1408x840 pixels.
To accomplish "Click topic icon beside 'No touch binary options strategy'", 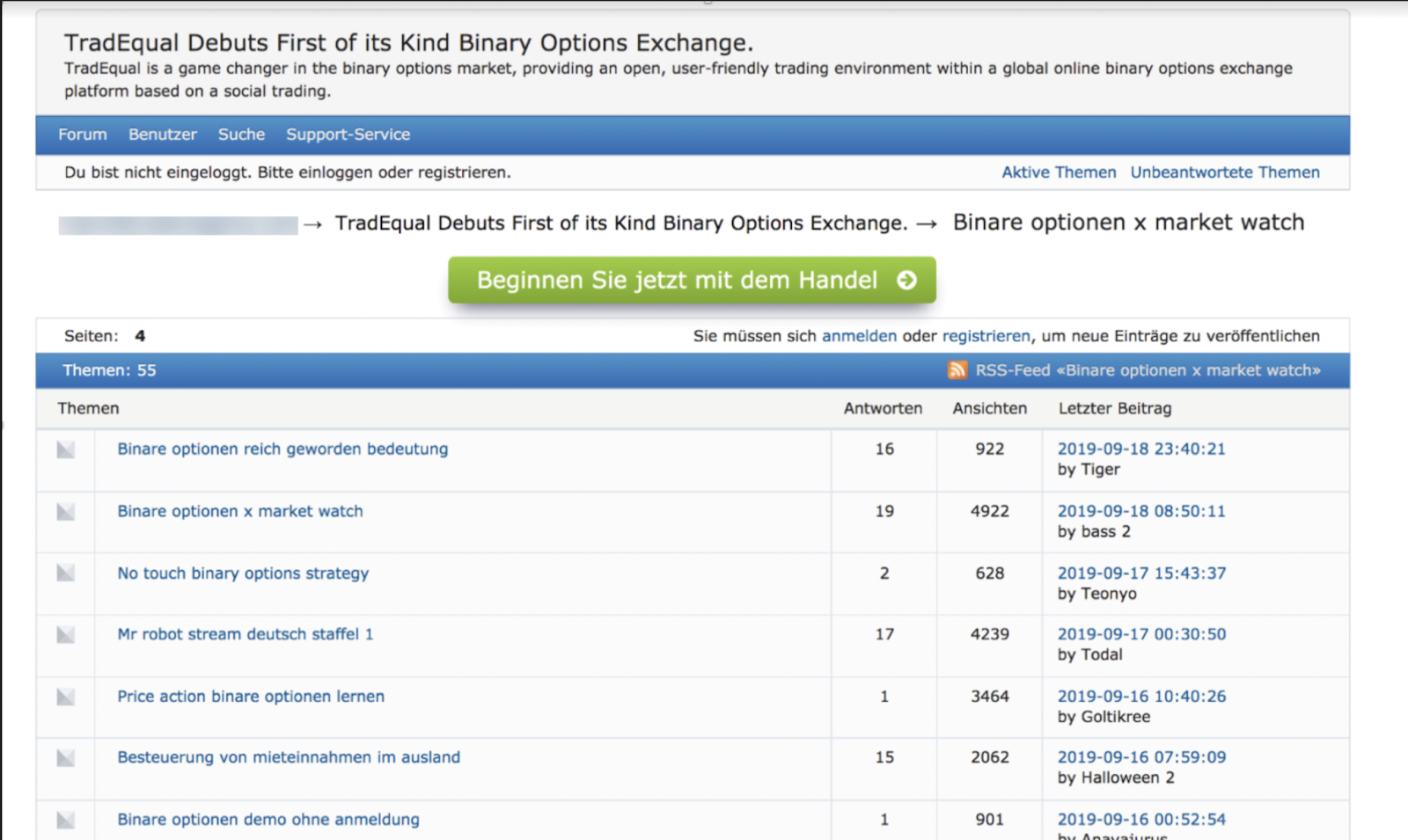I will tap(66, 573).
